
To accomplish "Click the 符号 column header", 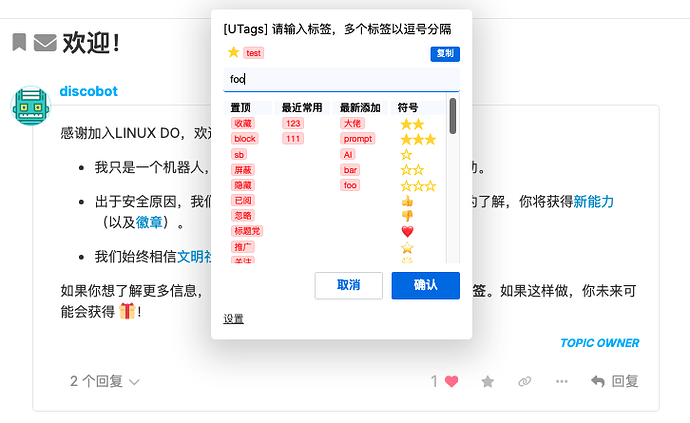I will coord(408,107).
